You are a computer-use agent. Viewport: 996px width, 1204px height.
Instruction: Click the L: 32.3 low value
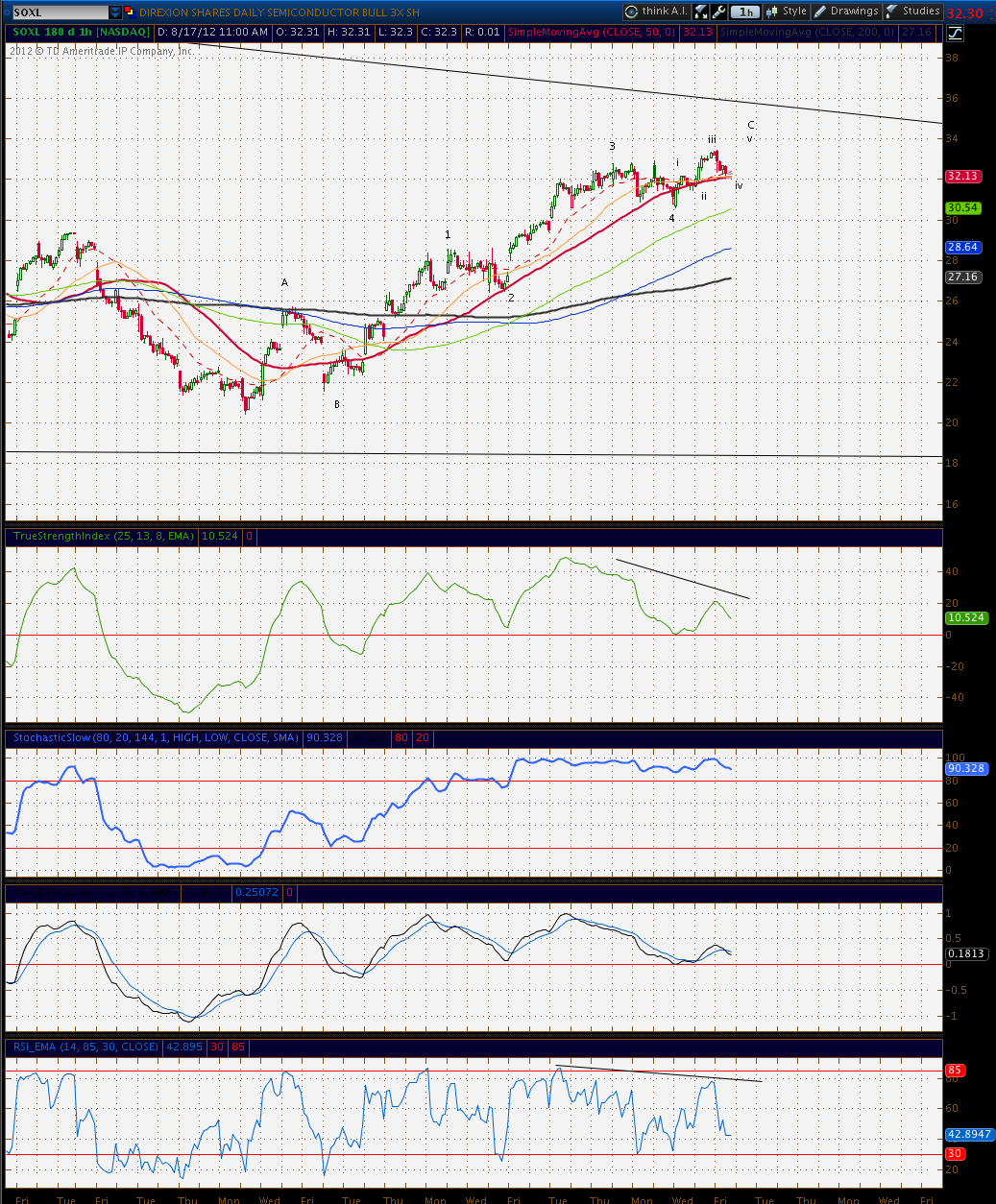(x=396, y=32)
